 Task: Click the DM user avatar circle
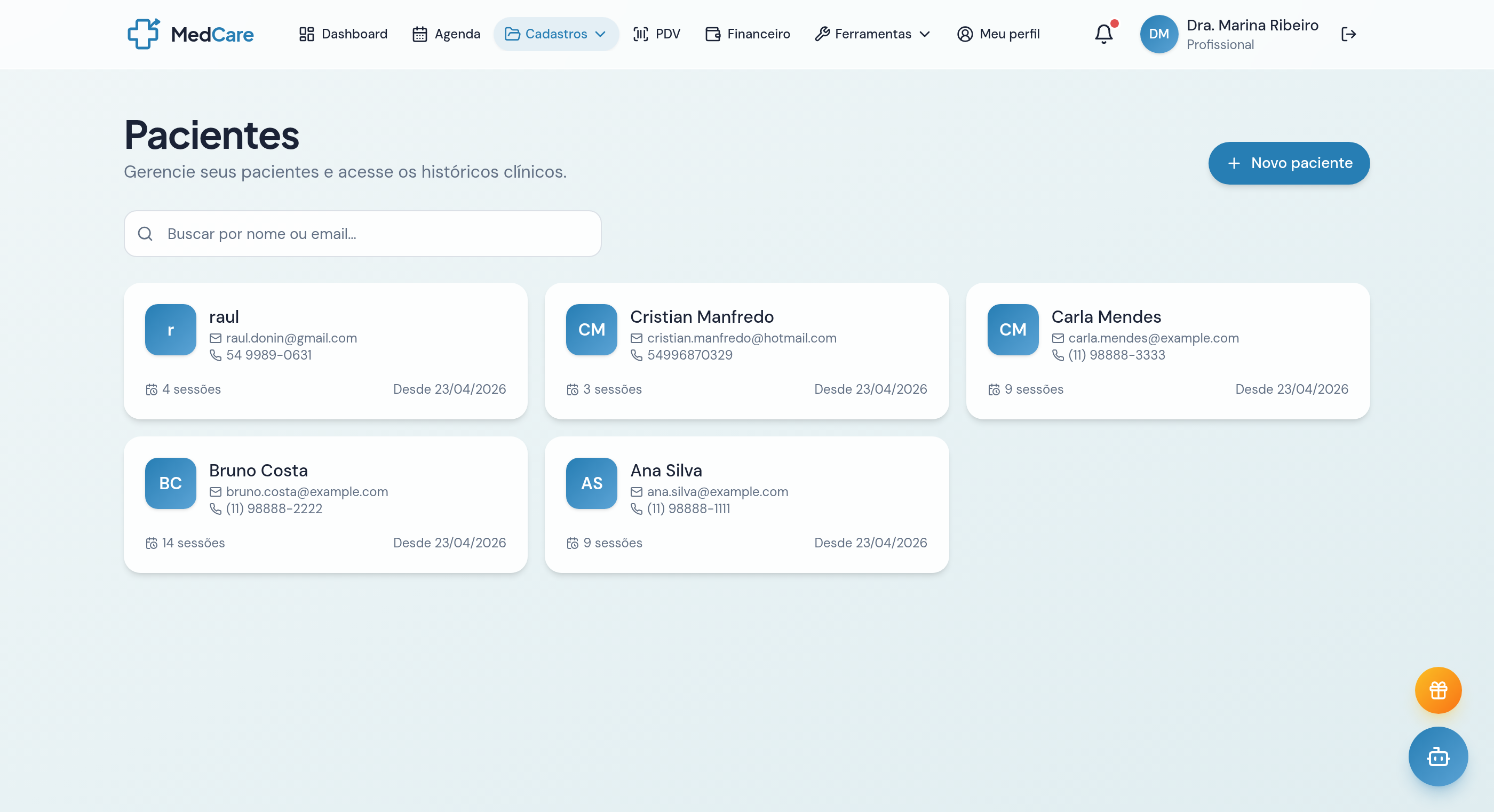(1158, 34)
